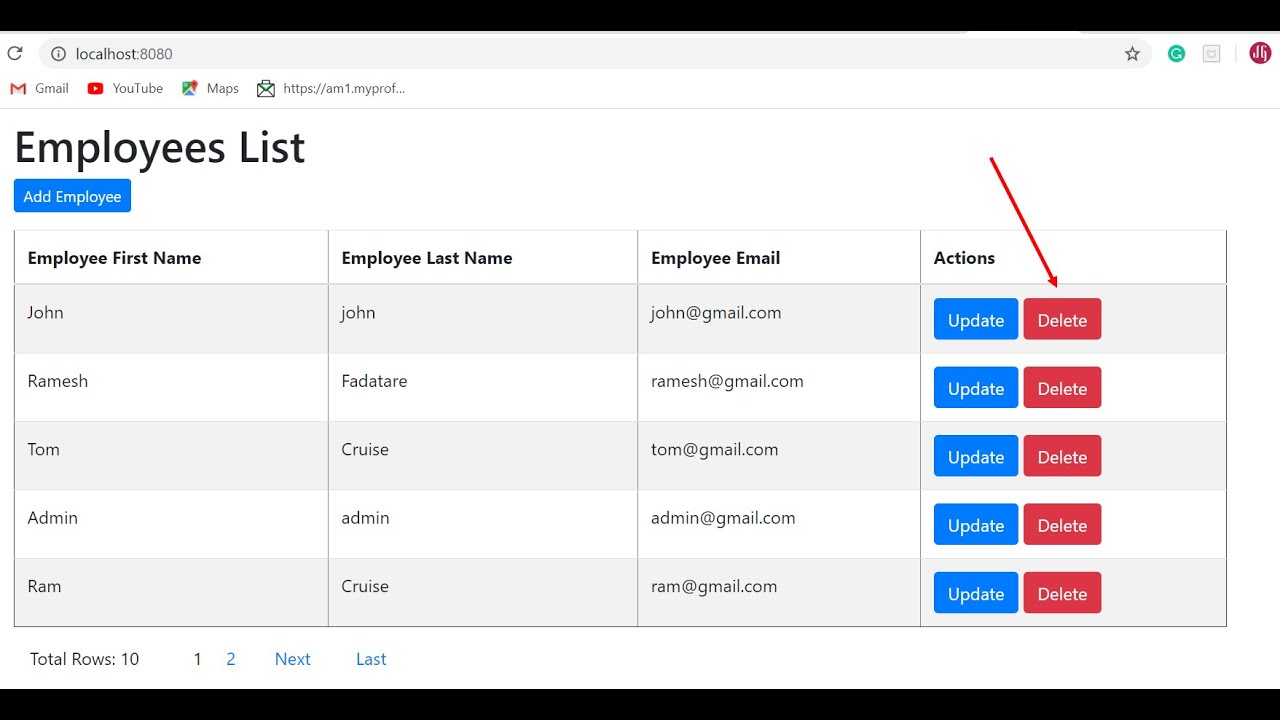This screenshot has height=720, width=1280.
Task: Delete the Ram Cruise row
Action: (1062, 593)
